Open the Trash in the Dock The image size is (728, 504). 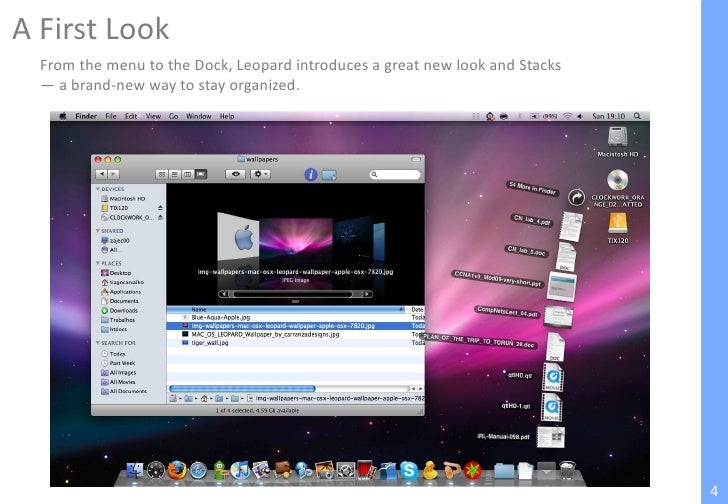click(567, 470)
